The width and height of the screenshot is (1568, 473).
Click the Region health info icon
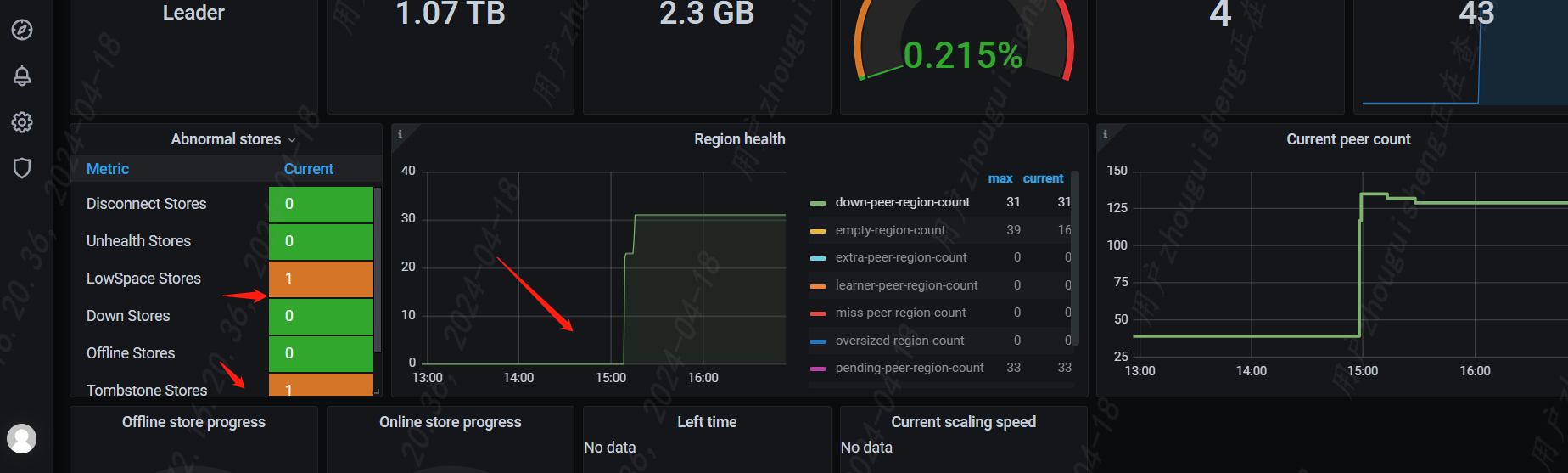[x=400, y=134]
